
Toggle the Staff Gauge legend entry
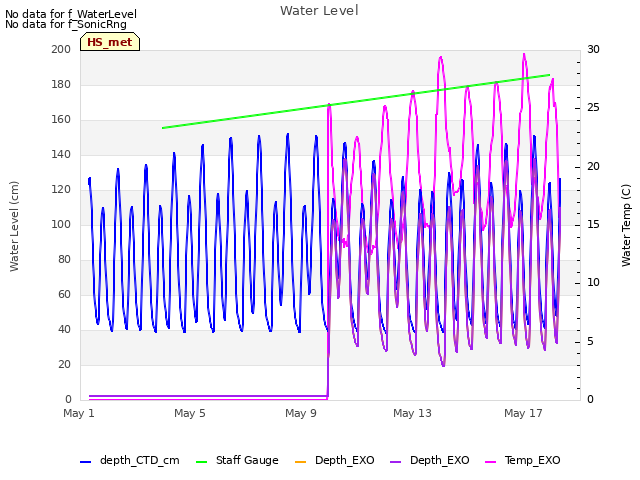click(x=237, y=460)
